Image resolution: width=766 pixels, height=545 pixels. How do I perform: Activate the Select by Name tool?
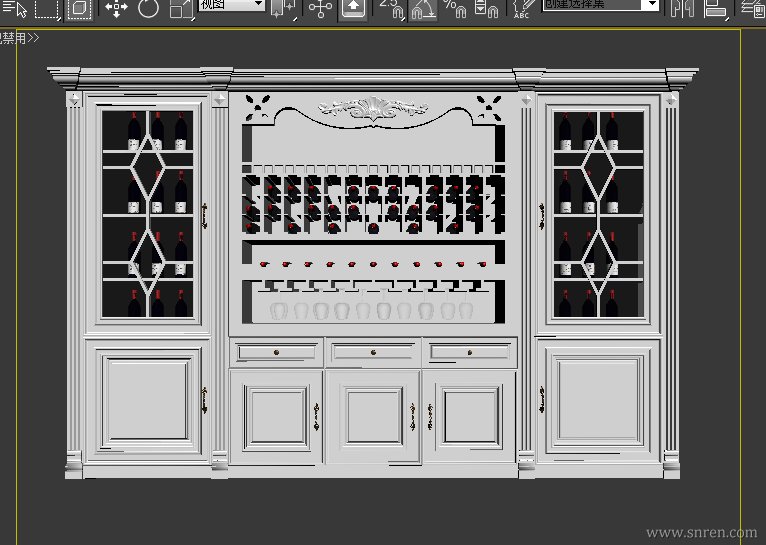tap(14, 9)
